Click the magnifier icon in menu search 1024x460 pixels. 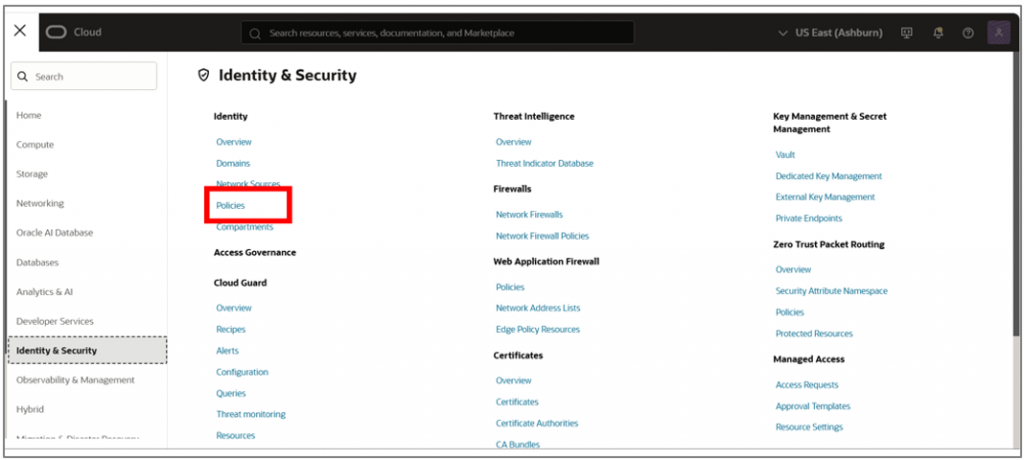click(x=23, y=77)
